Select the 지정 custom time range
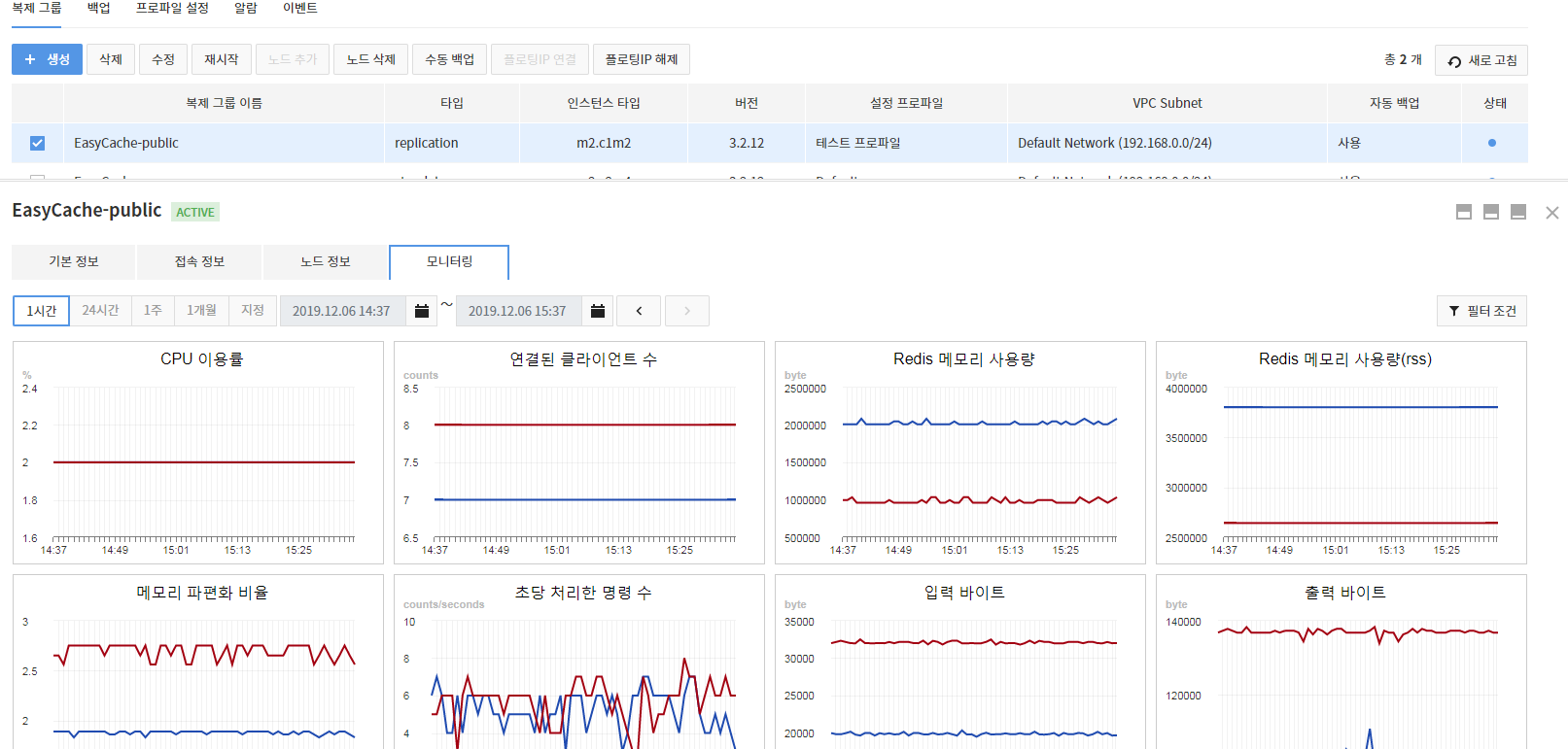Image resolution: width=1568 pixels, height=749 pixels. tap(253, 311)
